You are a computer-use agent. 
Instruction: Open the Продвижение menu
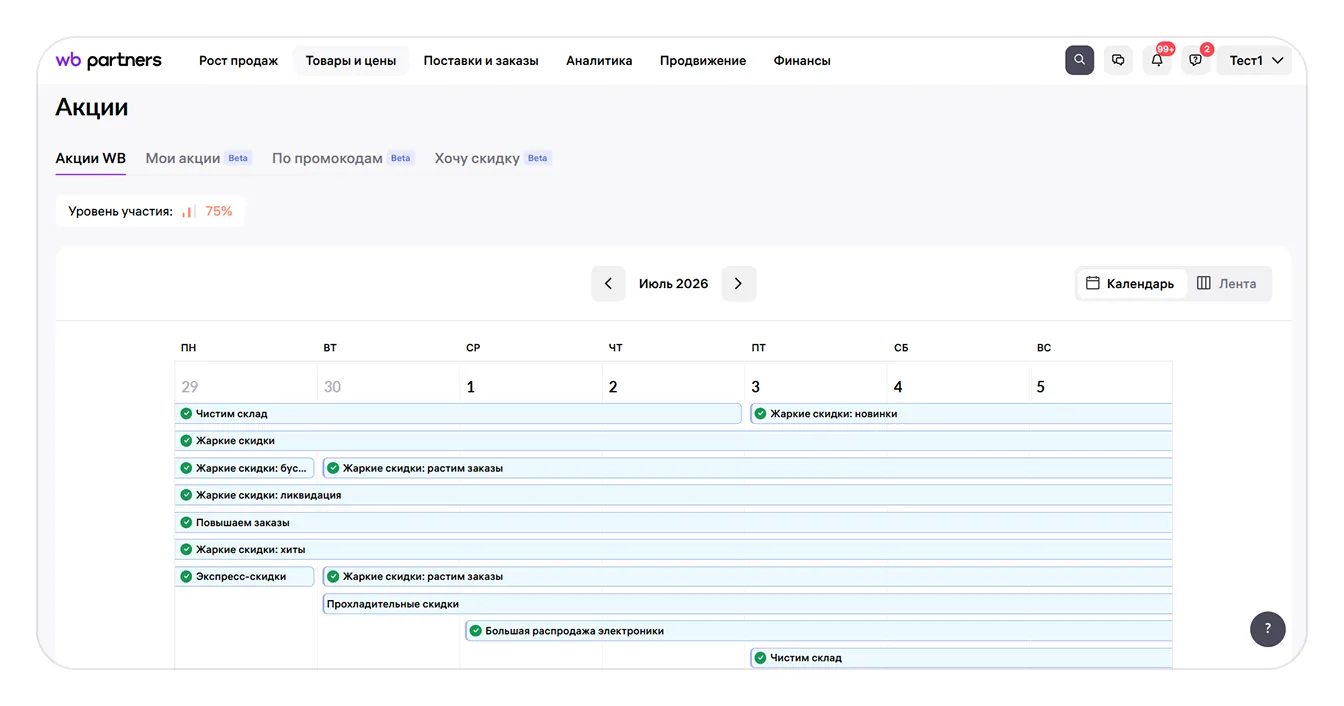(703, 61)
